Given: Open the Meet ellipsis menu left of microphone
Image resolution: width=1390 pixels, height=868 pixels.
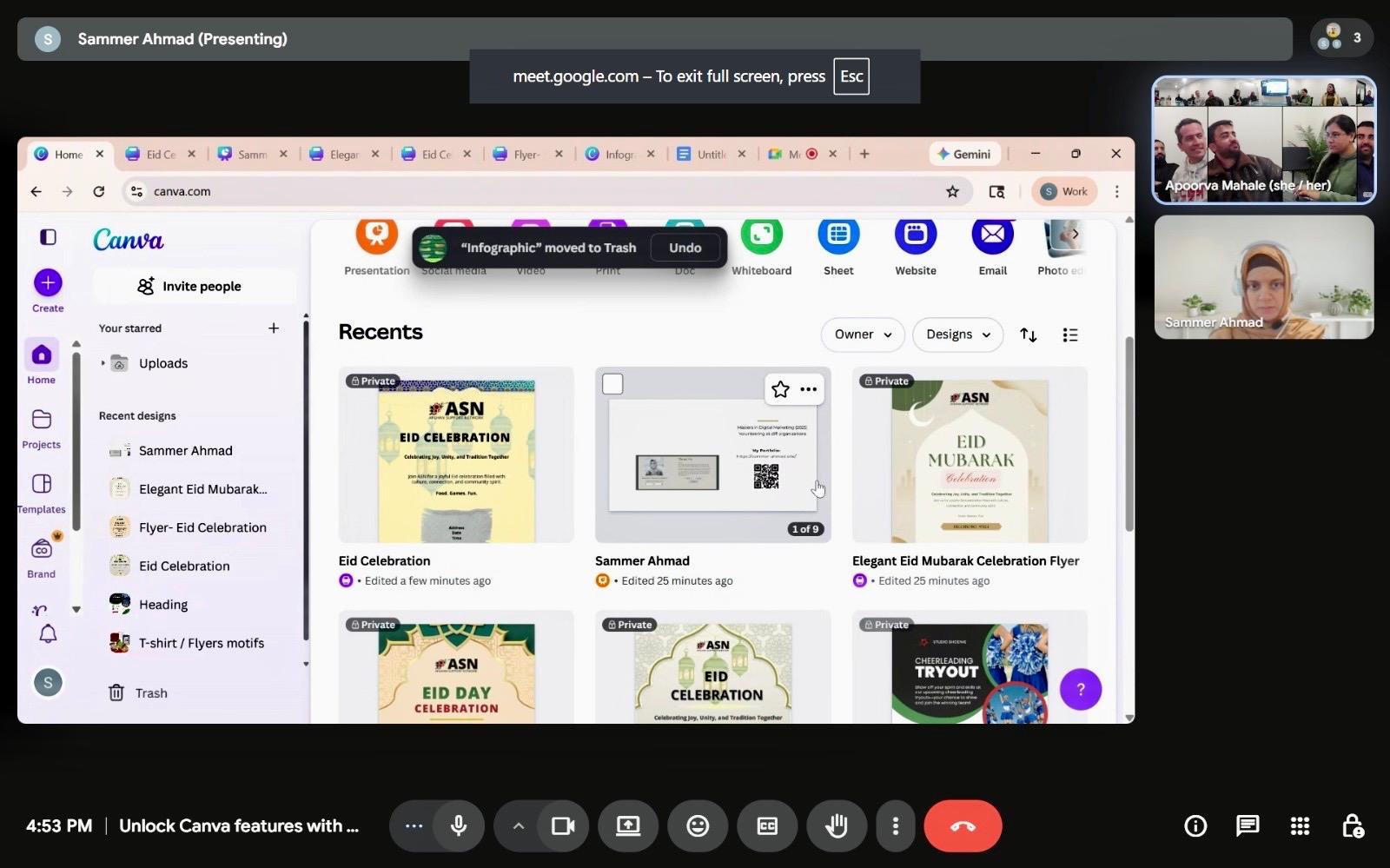Looking at the screenshot, I should click(x=414, y=825).
